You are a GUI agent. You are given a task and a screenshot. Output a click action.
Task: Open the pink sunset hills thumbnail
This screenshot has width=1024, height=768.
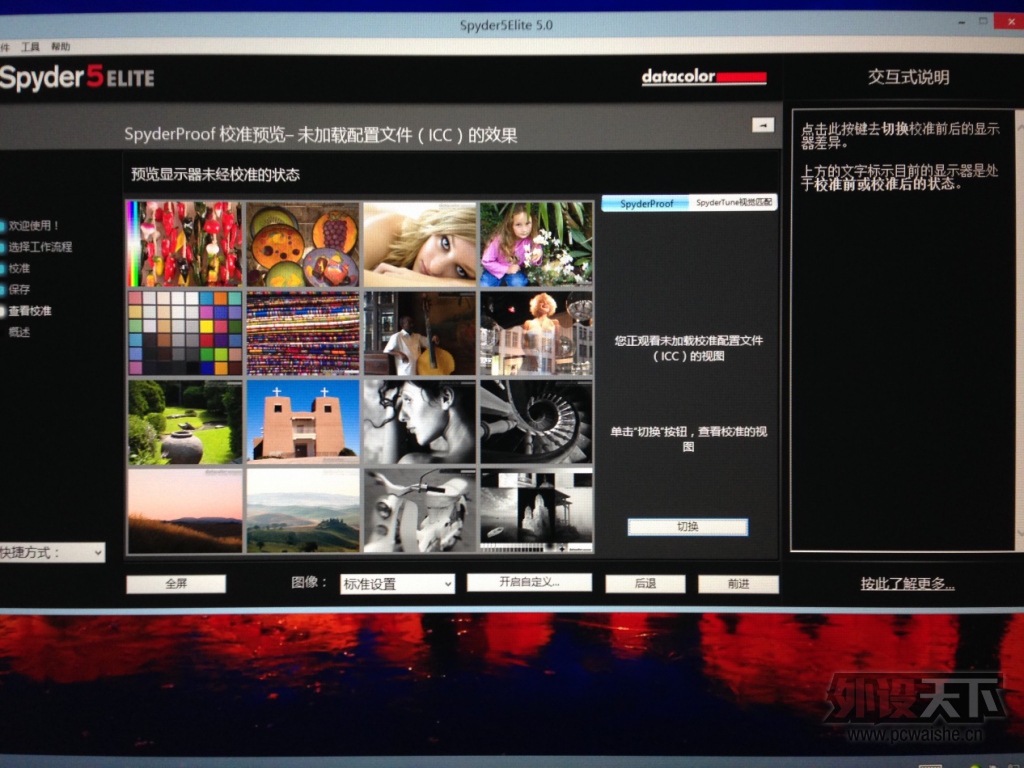point(185,511)
